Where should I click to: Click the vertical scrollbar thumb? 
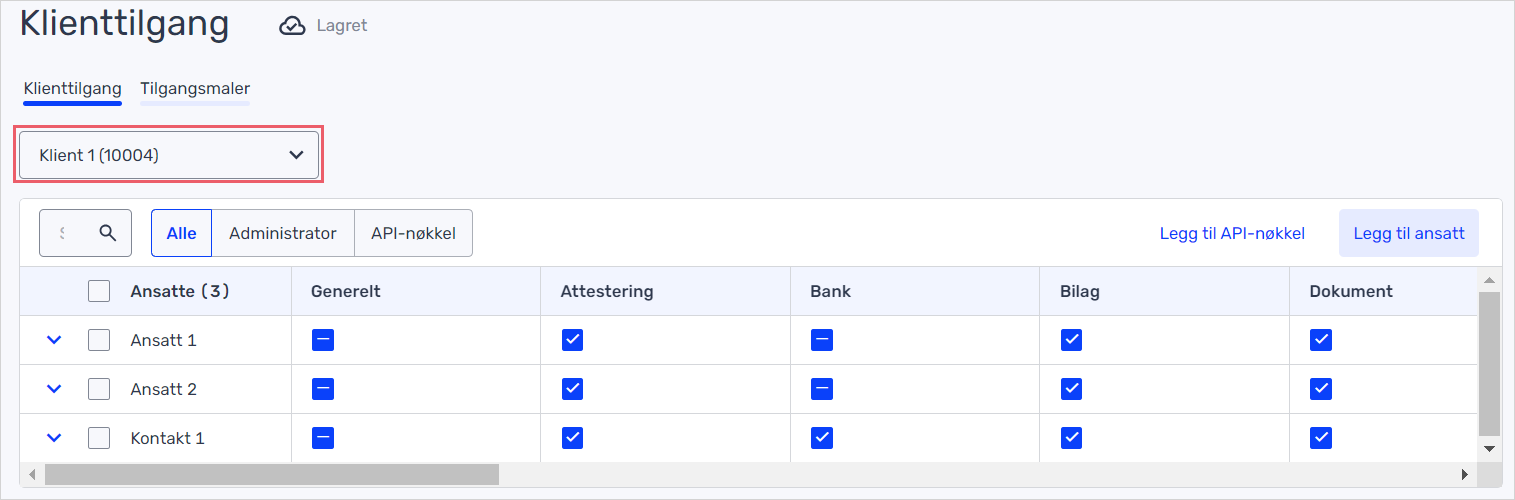1489,365
